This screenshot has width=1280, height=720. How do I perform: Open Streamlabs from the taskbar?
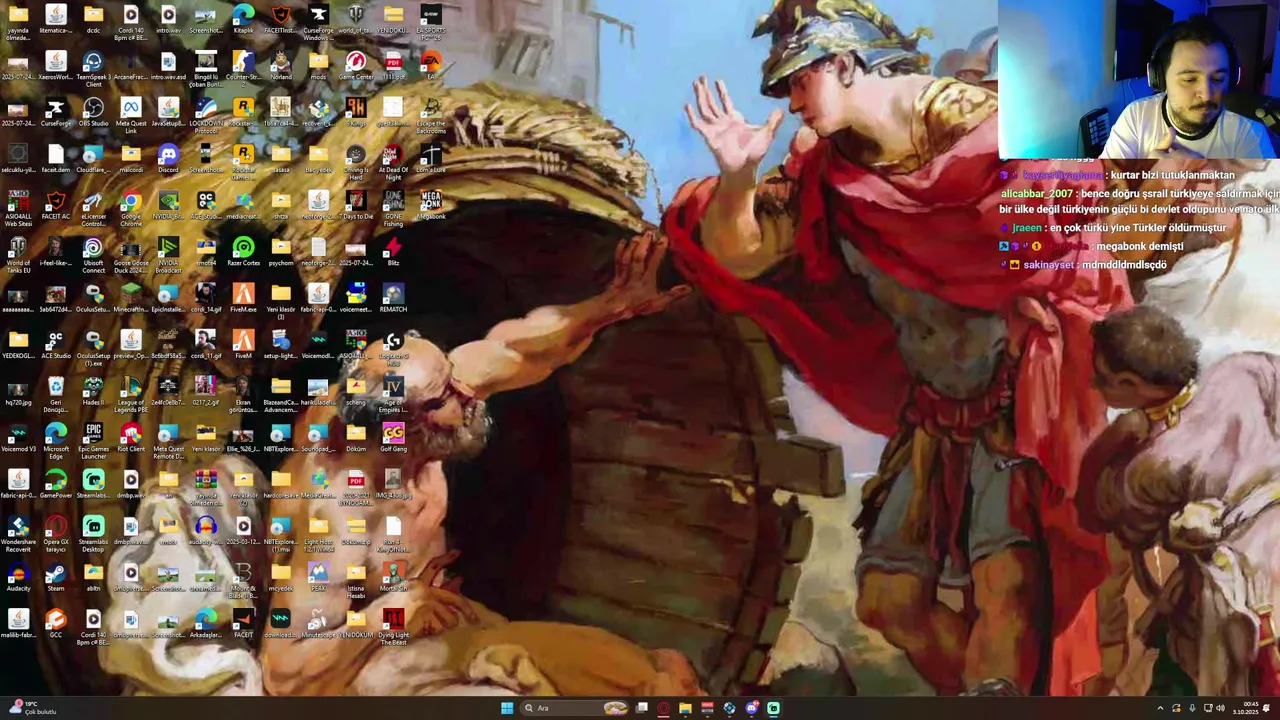tap(773, 708)
